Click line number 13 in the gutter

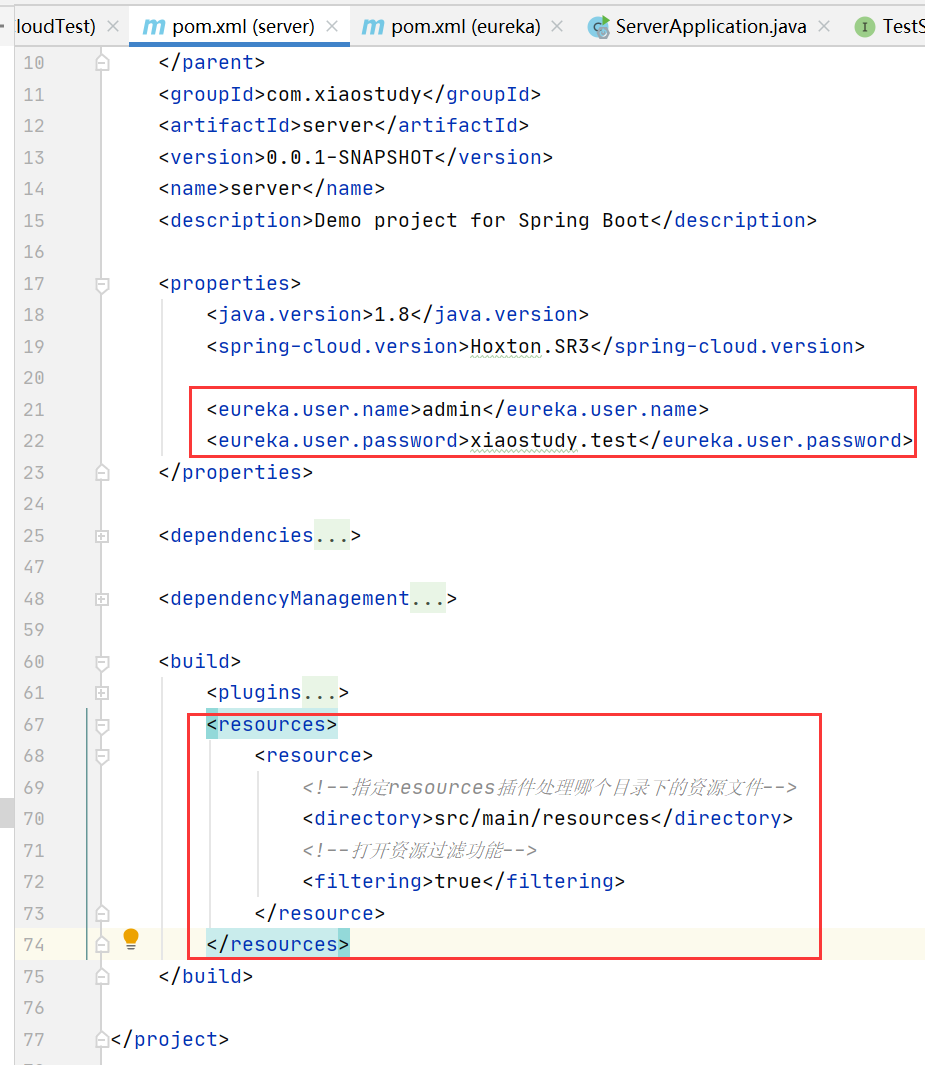[34, 158]
